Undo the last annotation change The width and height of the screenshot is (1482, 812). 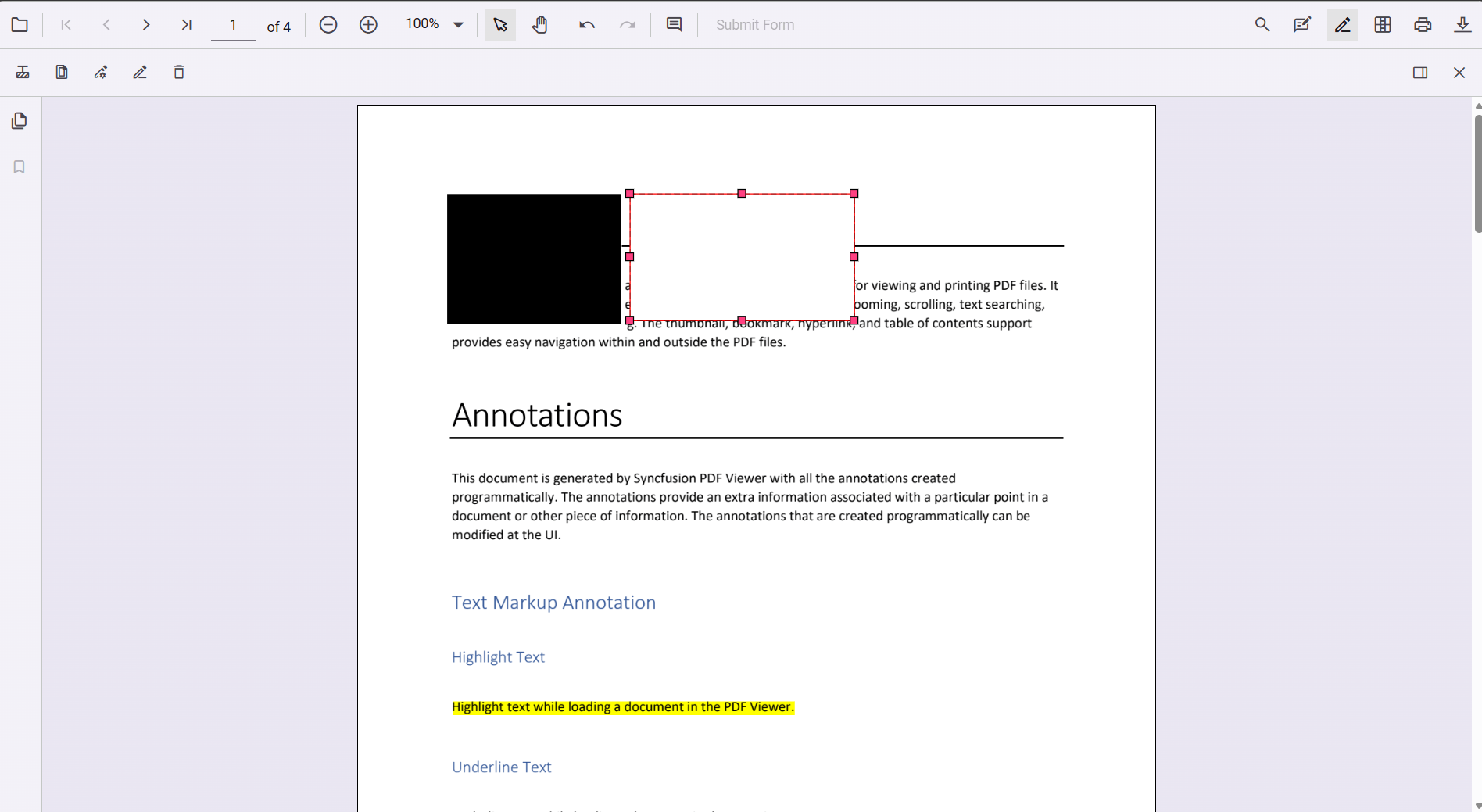[x=586, y=24]
